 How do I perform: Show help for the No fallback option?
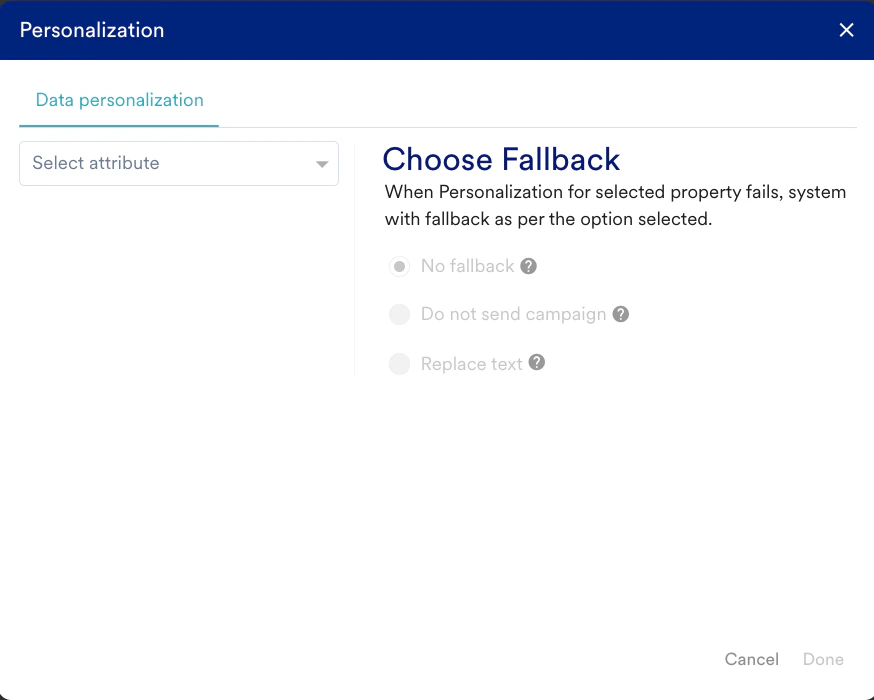tap(529, 266)
